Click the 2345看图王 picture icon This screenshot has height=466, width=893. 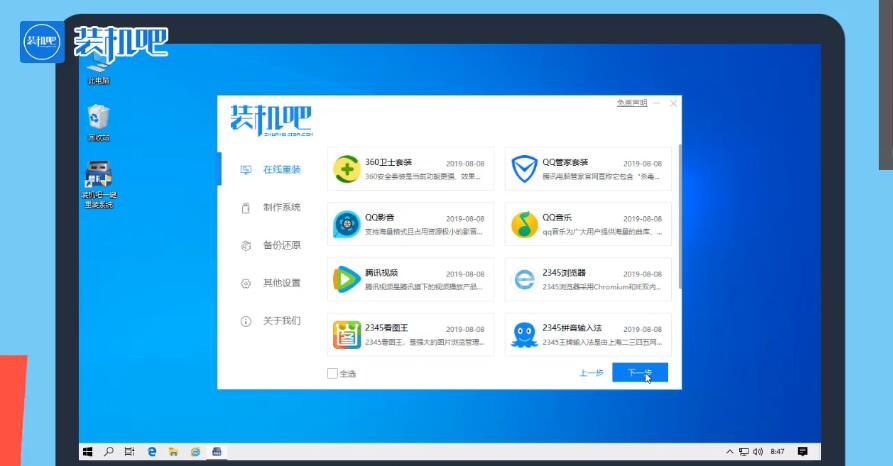(x=347, y=335)
